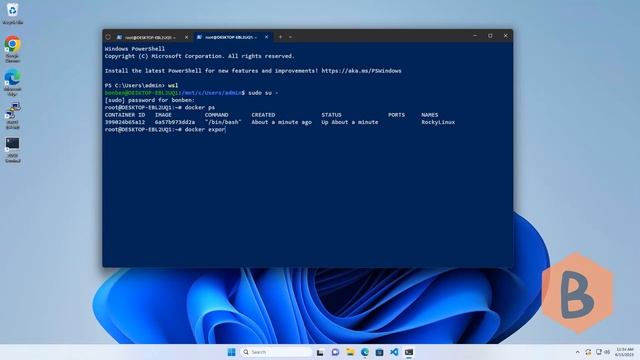Open the Windows Start menu
Viewport: 640px width, 360px height.
(x=231, y=352)
